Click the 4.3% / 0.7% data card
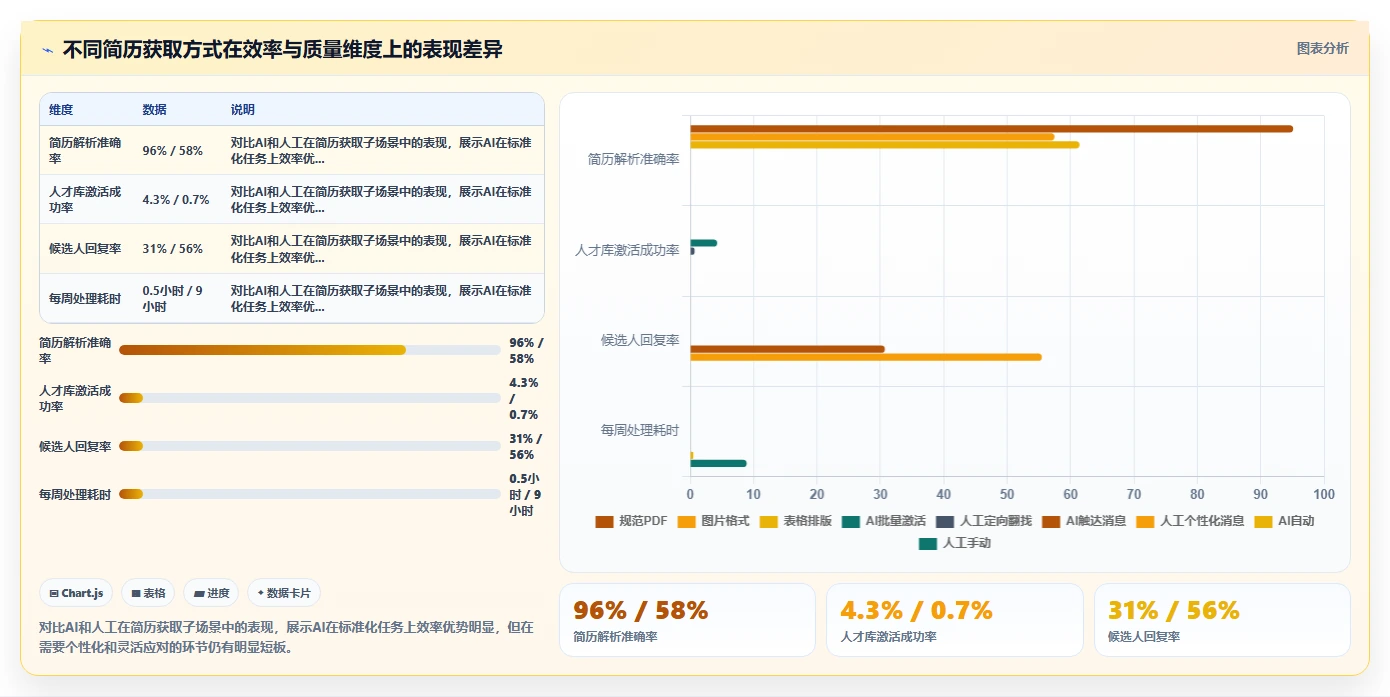 point(955,620)
